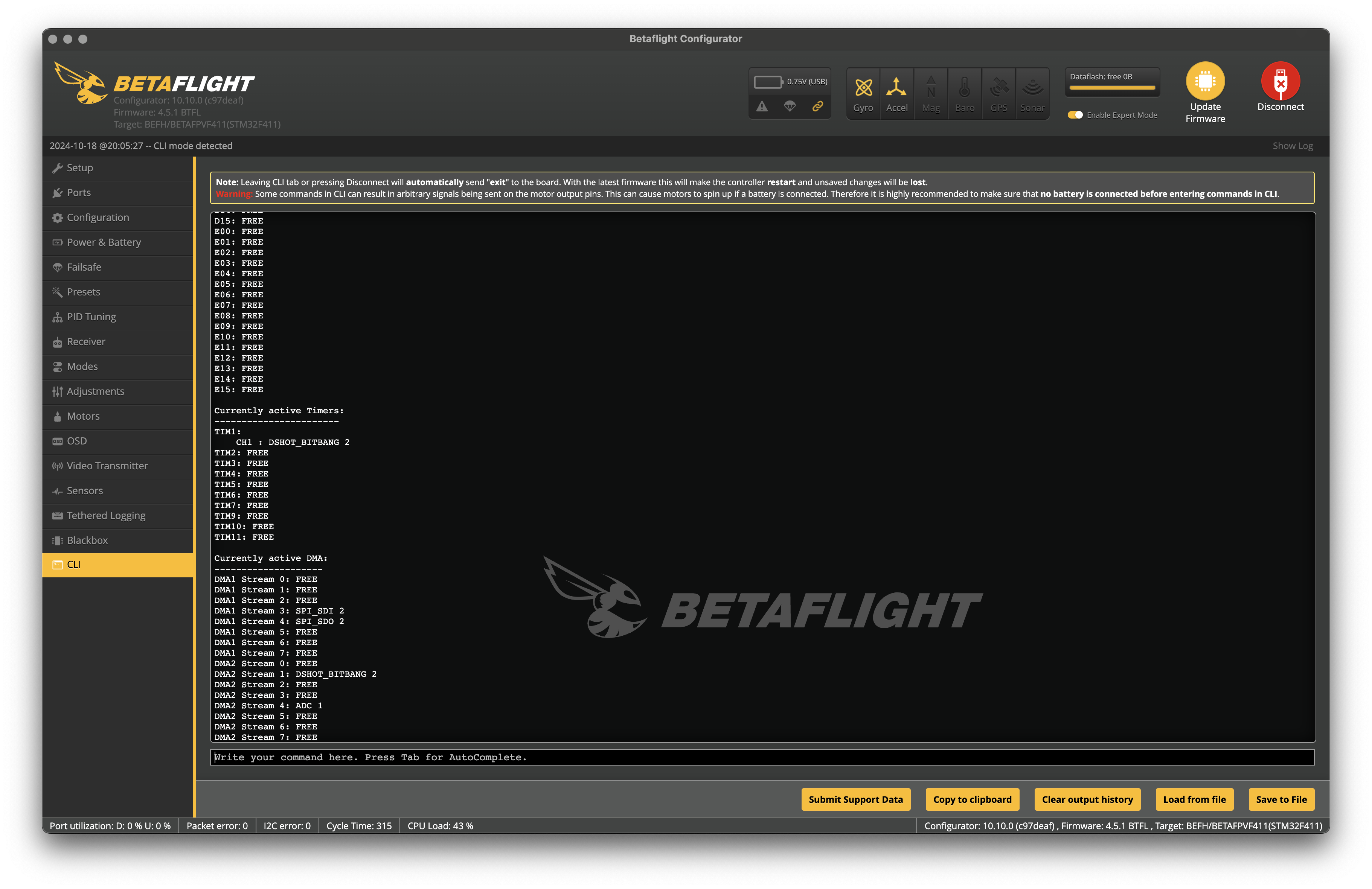Toggle Enable Expert Mode switch
This screenshot has width=1372, height=889.
tap(1075, 115)
